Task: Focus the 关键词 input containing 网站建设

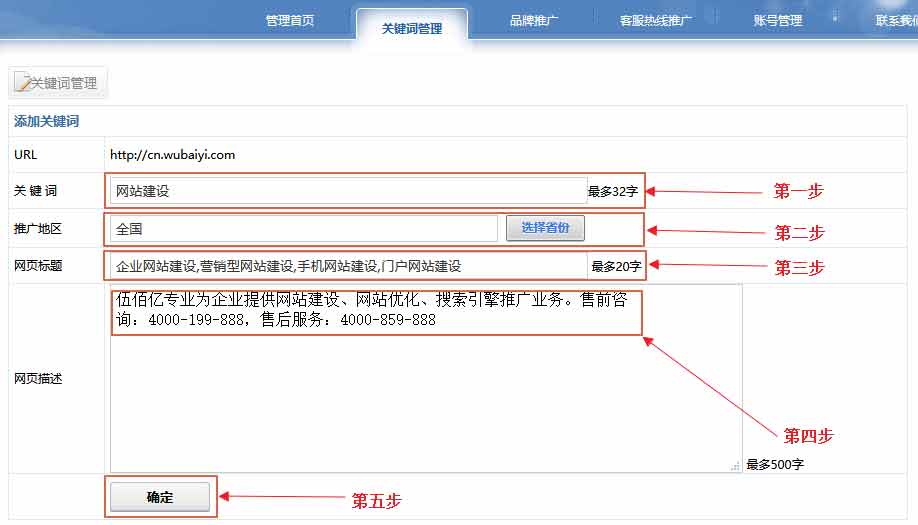Action: (348, 191)
